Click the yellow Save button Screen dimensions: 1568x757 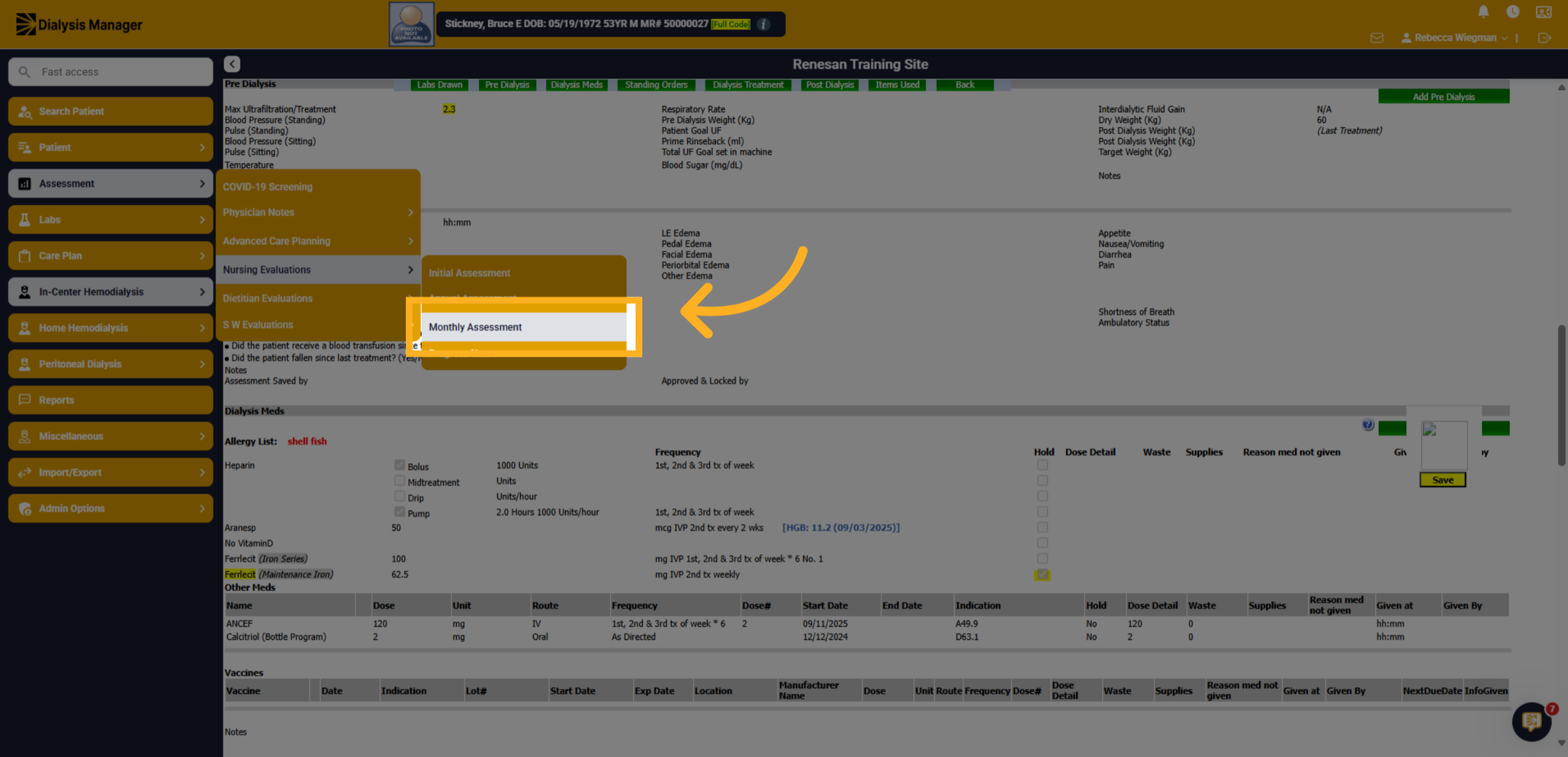[1443, 480]
